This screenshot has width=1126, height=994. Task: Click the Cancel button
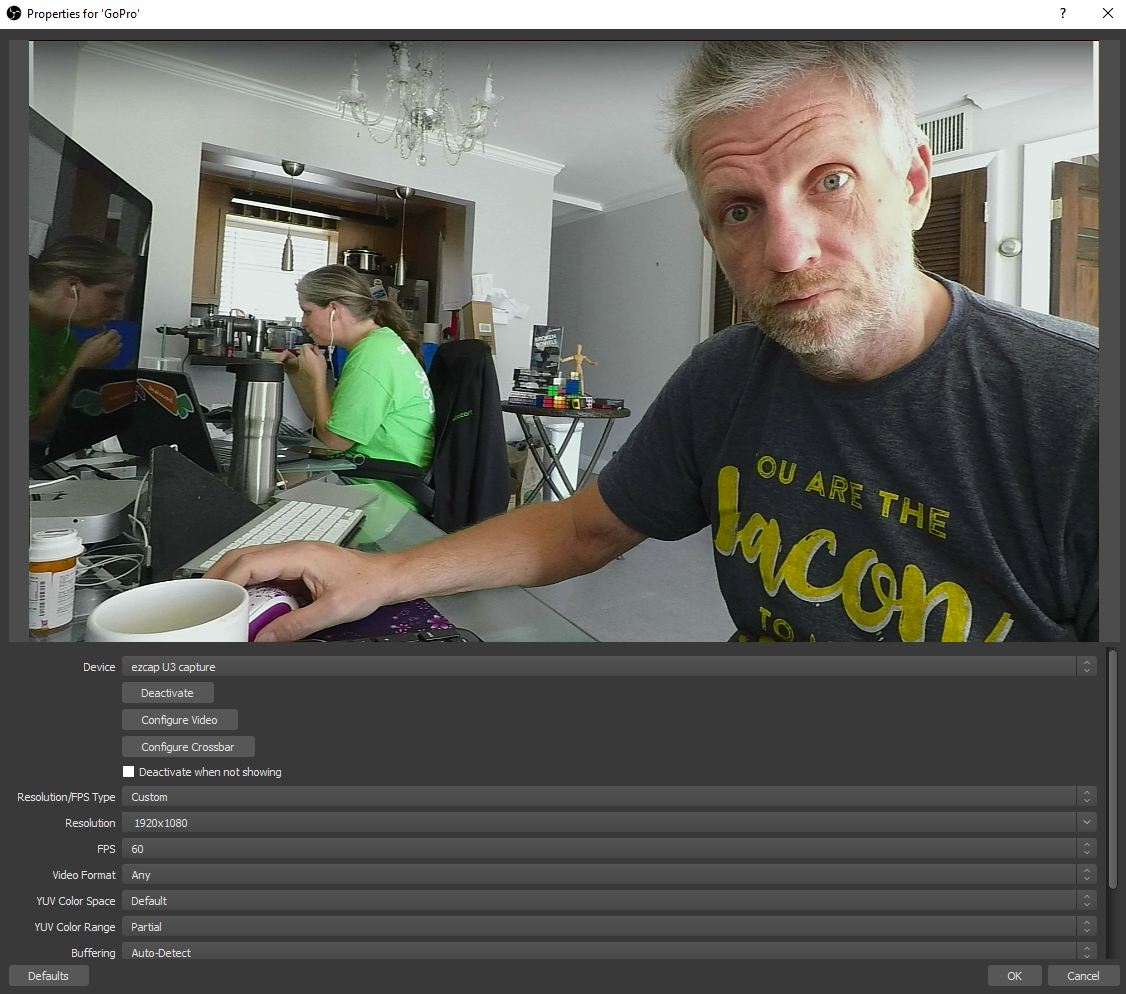coord(1083,976)
